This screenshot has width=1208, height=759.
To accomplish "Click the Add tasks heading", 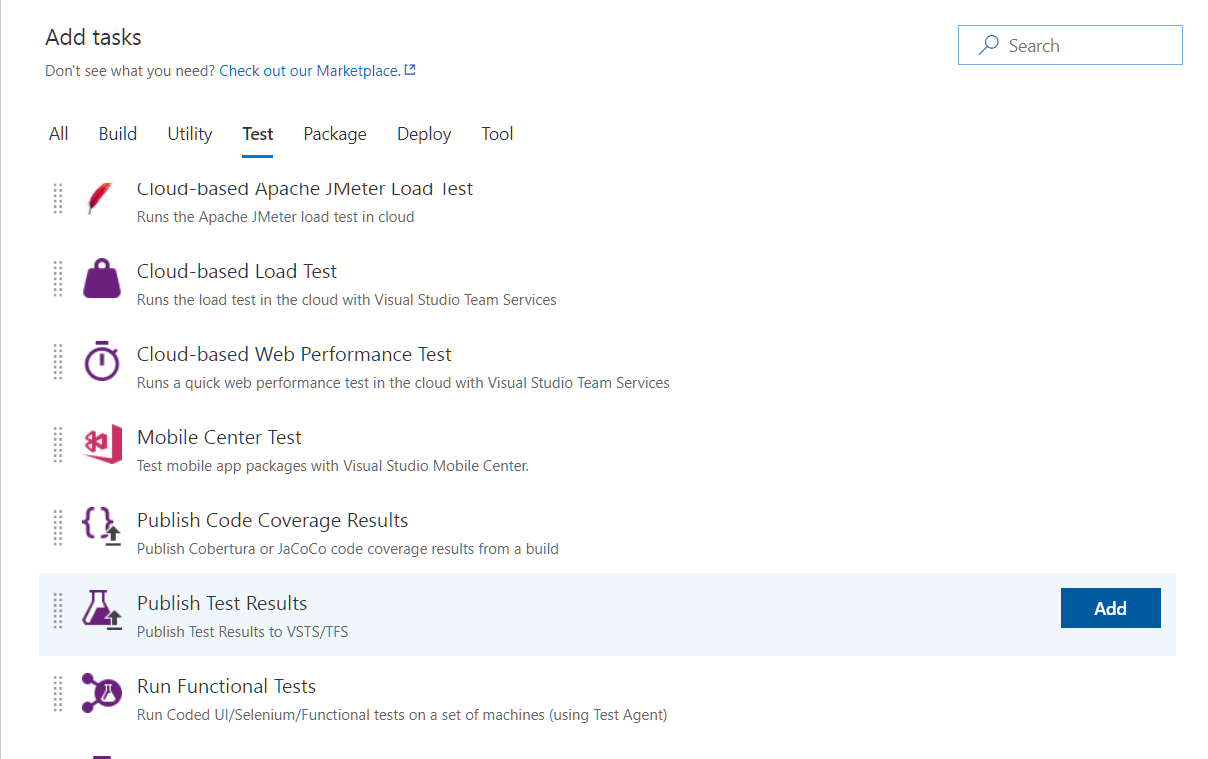I will click(94, 38).
